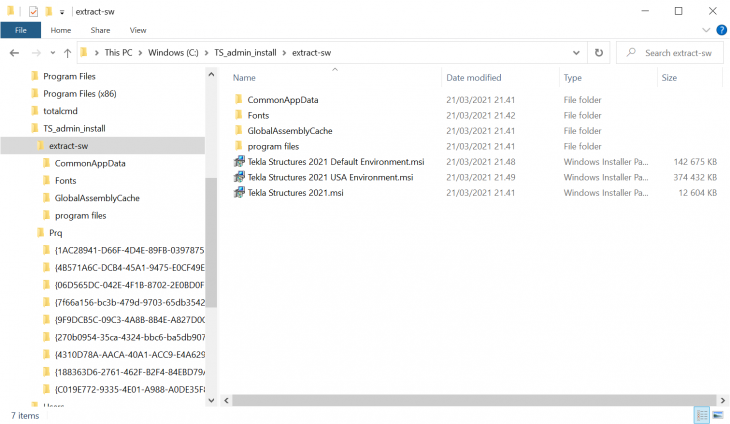Screen dimensions: 730x424
Task: Open the Help question mark icon
Action: (x=722, y=30)
